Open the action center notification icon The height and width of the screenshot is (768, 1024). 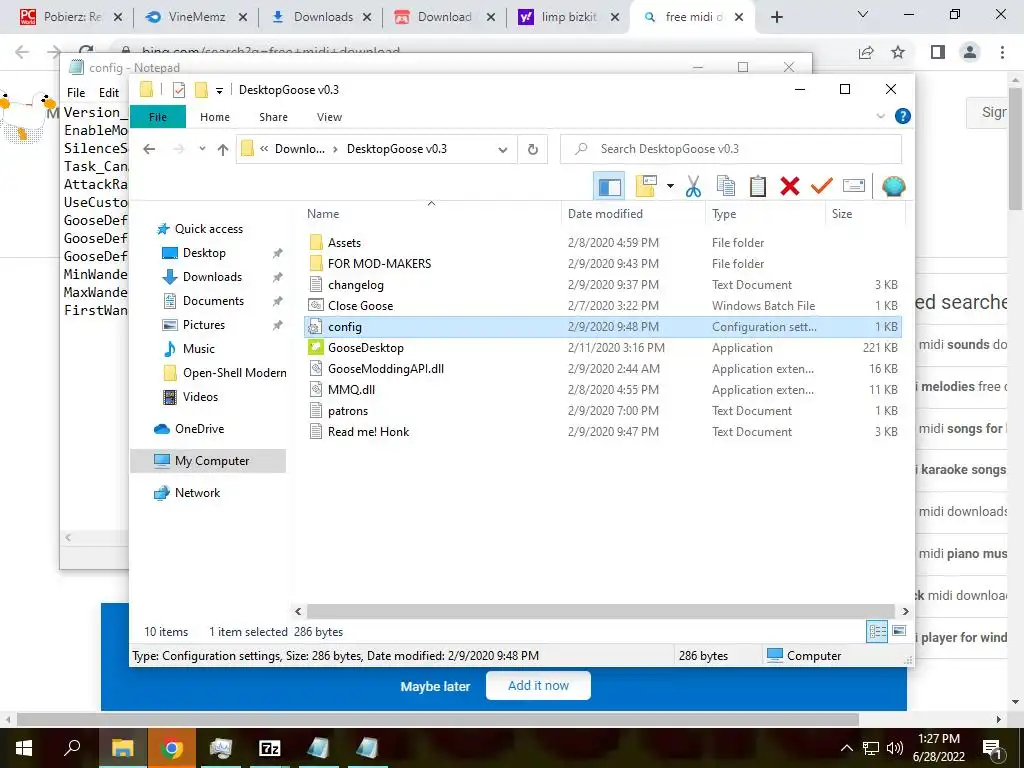coord(992,748)
